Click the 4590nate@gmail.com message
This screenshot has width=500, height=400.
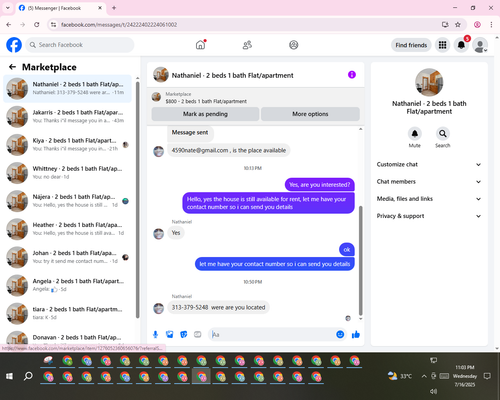click(229, 150)
